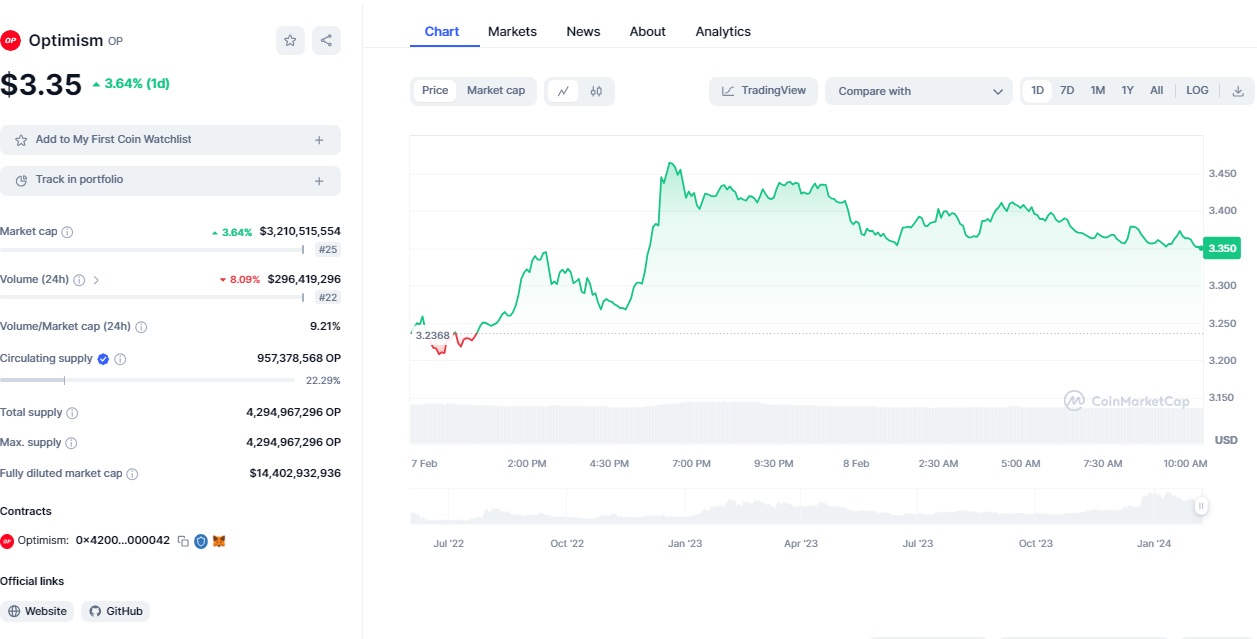
Task: Open the TradingView chart
Action: (x=764, y=91)
